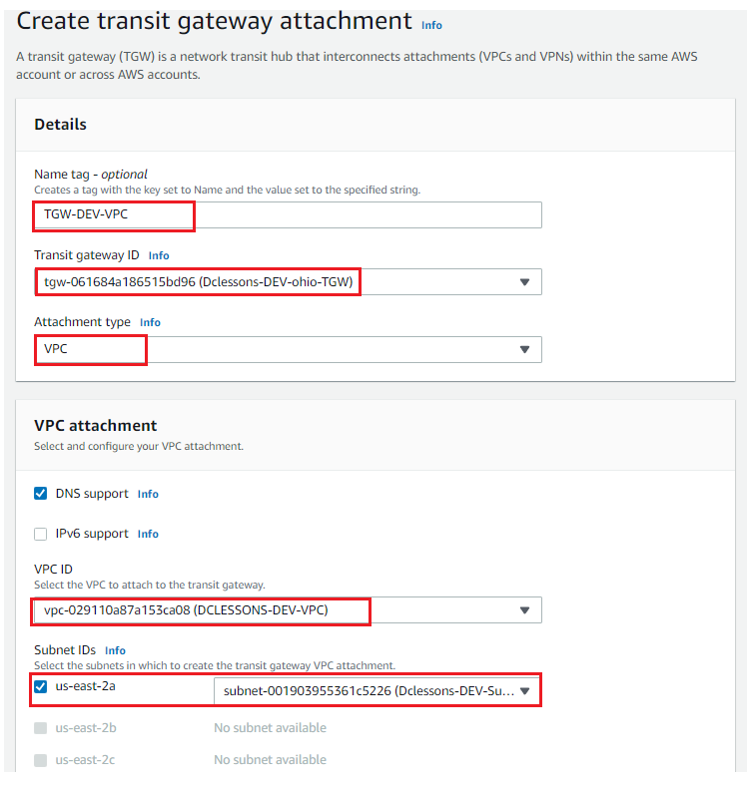Click the Name tag input field
This screenshot has height=790, width=747.
pos(288,215)
